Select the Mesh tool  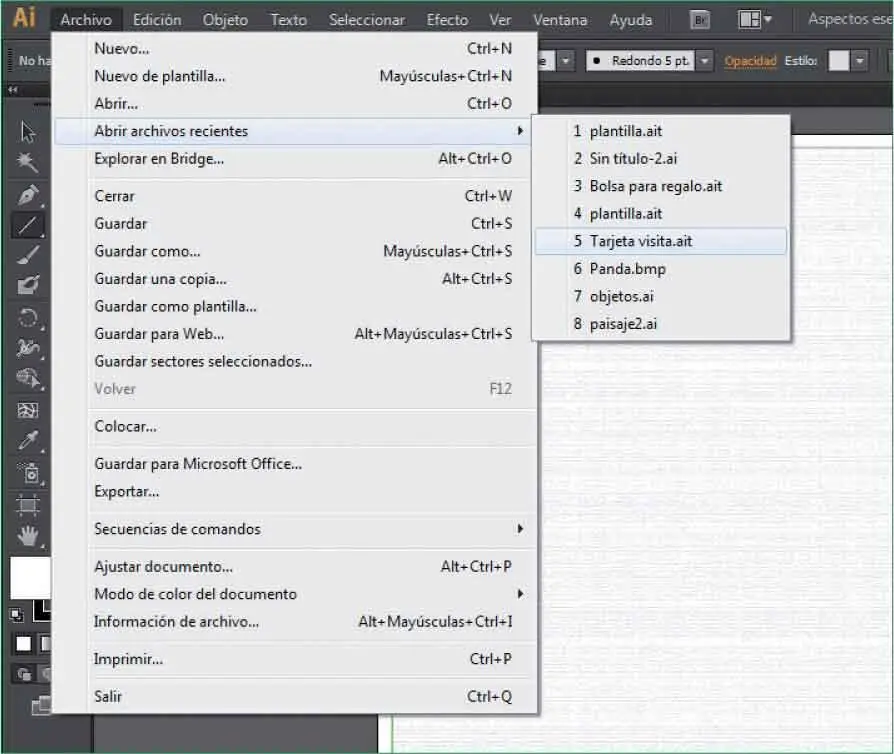[x=27, y=410]
